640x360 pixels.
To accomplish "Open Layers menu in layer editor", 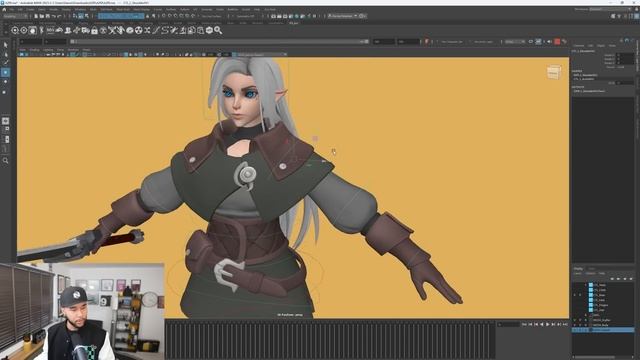I will click(578, 273).
